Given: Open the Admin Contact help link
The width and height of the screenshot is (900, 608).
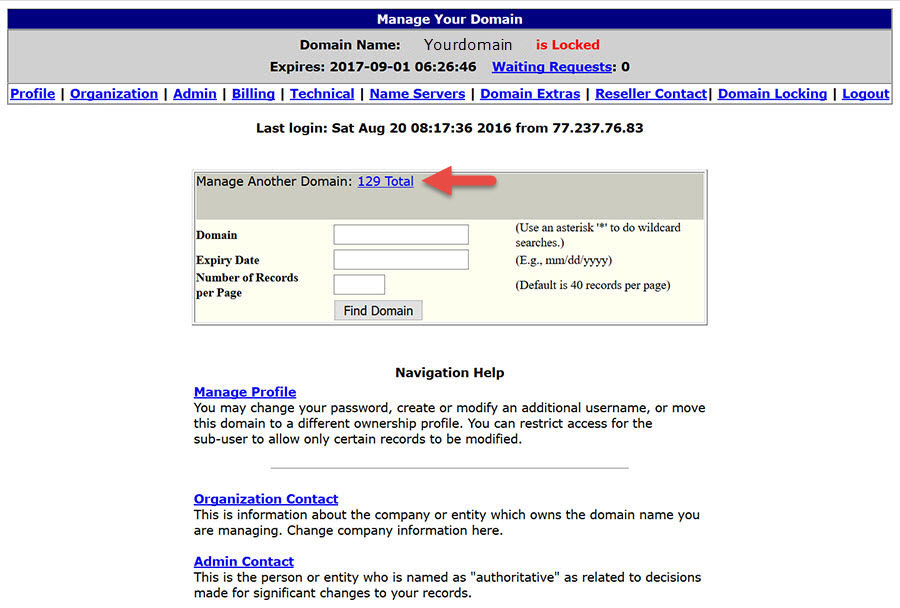Looking at the screenshot, I should coord(244,562).
